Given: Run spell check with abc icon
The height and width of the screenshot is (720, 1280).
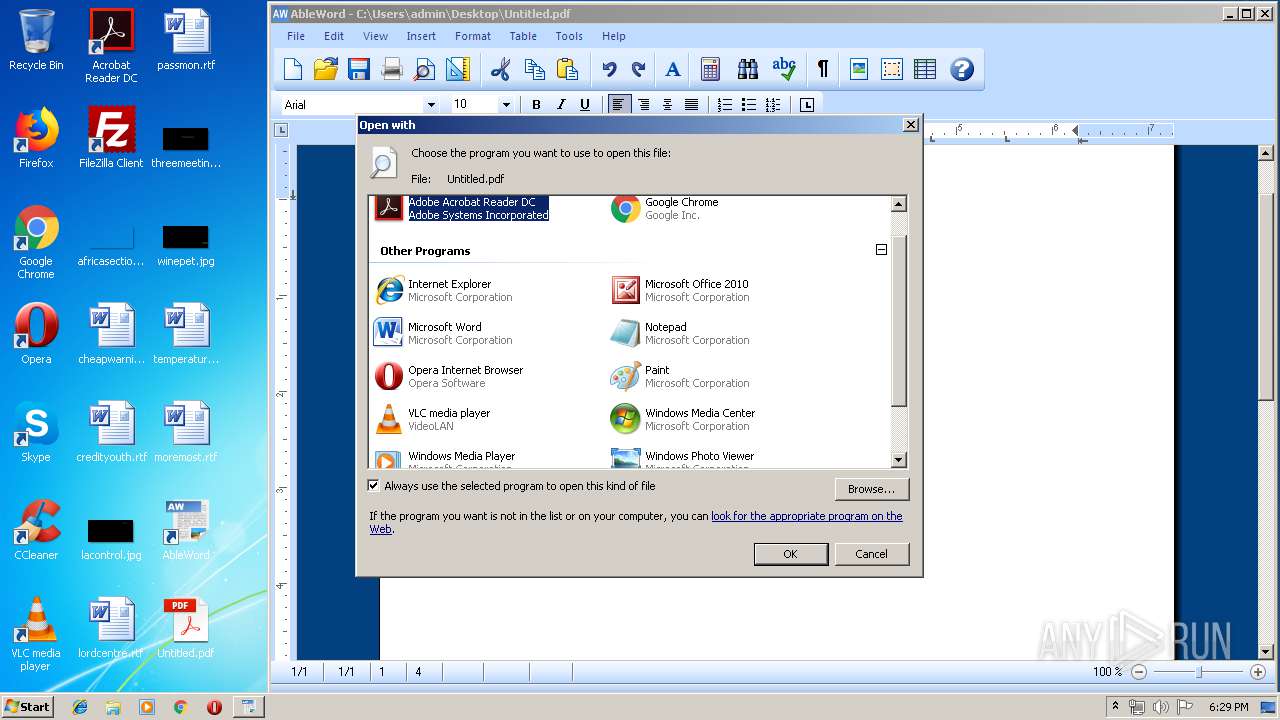Looking at the screenshot, I should [x=784, y=69].
